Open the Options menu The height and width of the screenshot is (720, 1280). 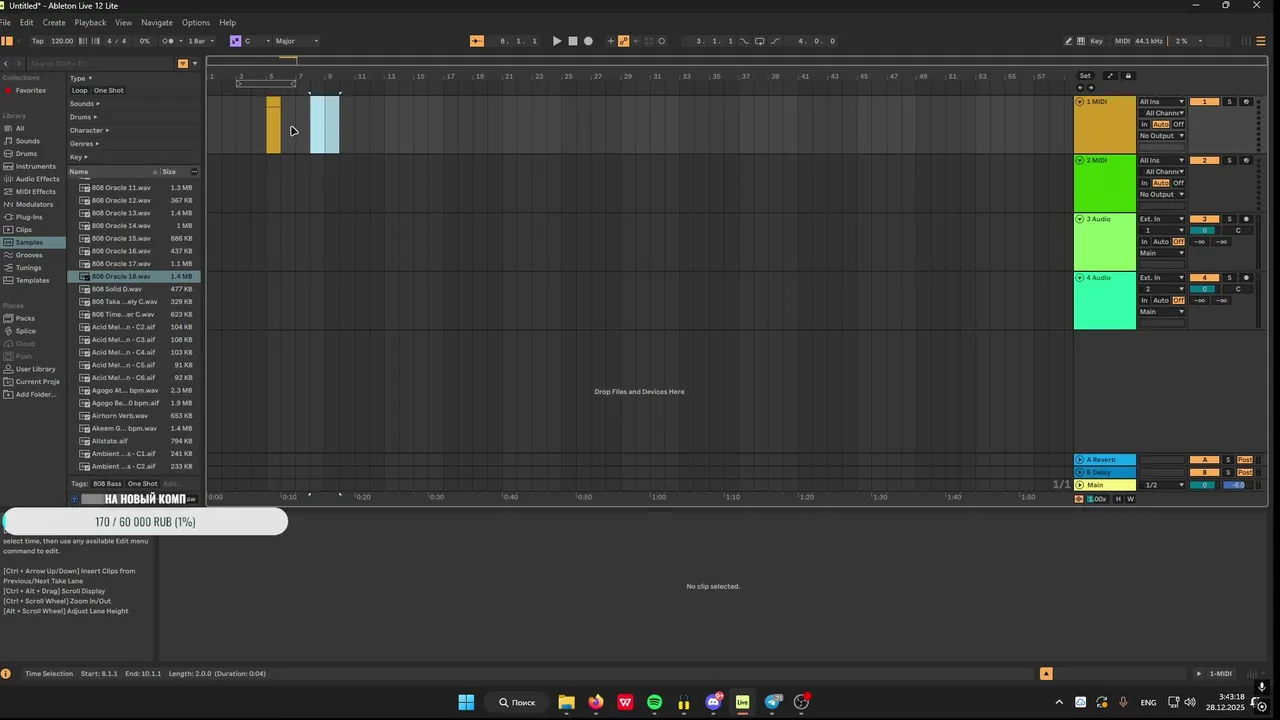(x=196, y=22)
